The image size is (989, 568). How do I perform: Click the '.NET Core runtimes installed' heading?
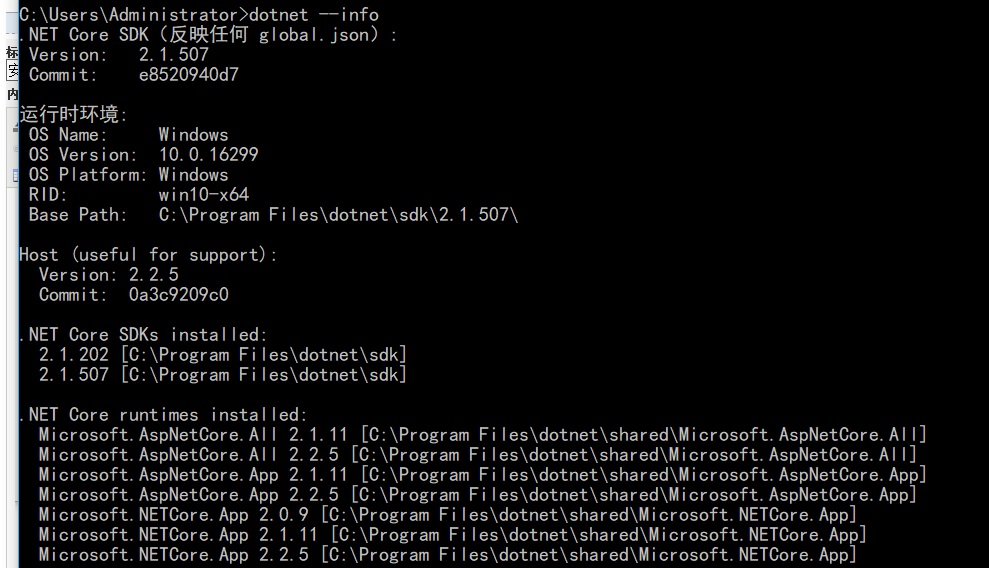coord(163,414)
